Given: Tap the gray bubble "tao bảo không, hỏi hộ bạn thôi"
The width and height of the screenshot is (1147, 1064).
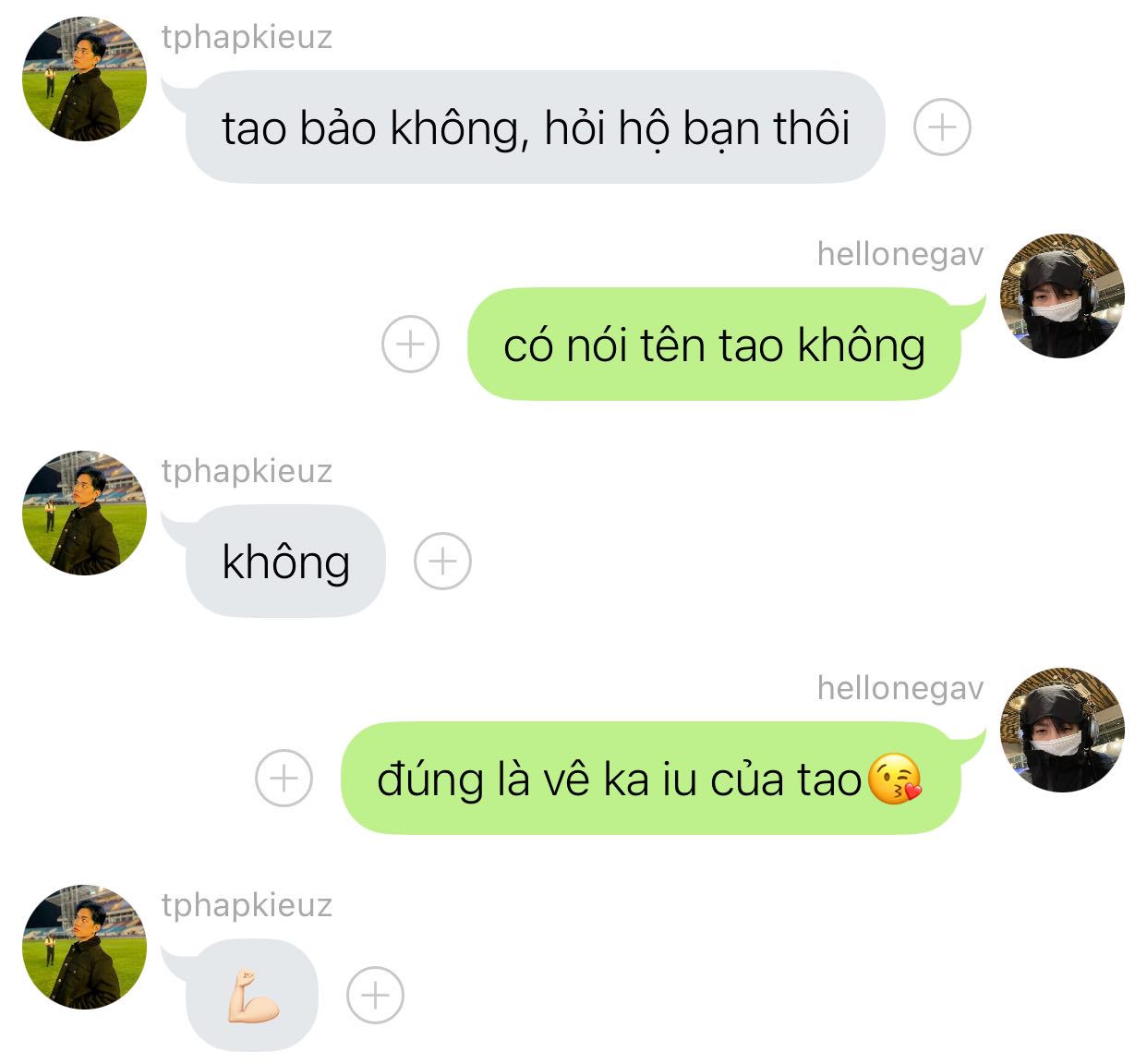Looking at the screenshot, I should tap(535, 127).
